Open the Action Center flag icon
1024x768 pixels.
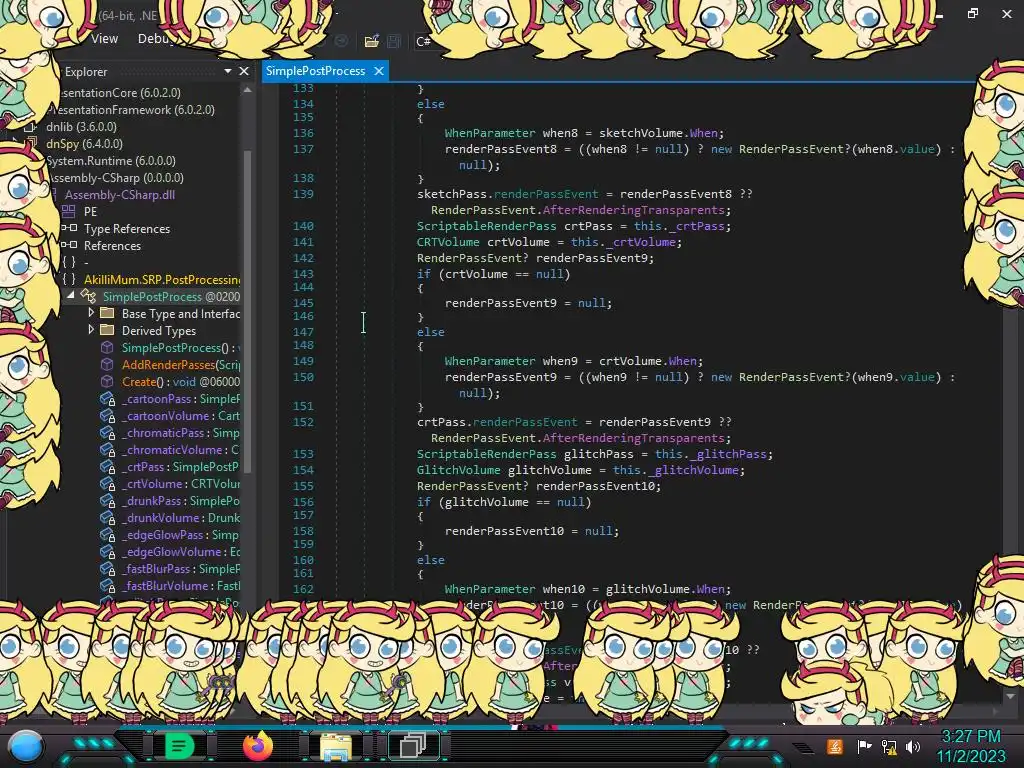pyautogui.click(x=864, y=746)
